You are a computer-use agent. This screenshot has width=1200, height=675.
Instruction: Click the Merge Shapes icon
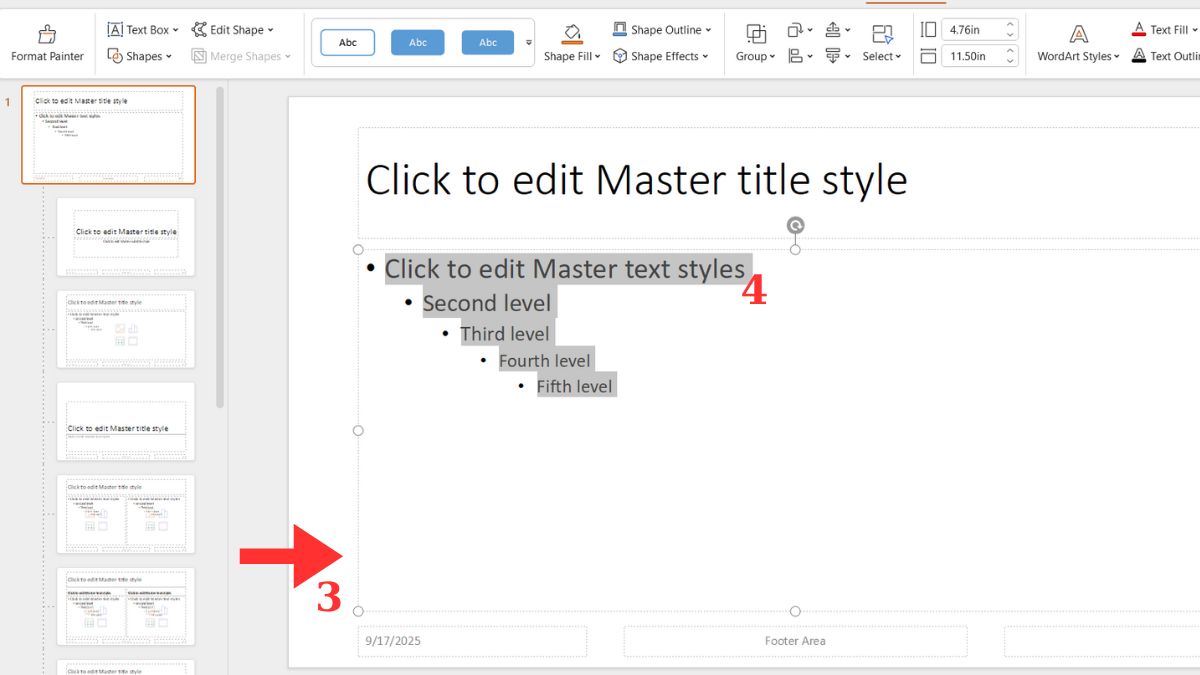click(199, 56)
